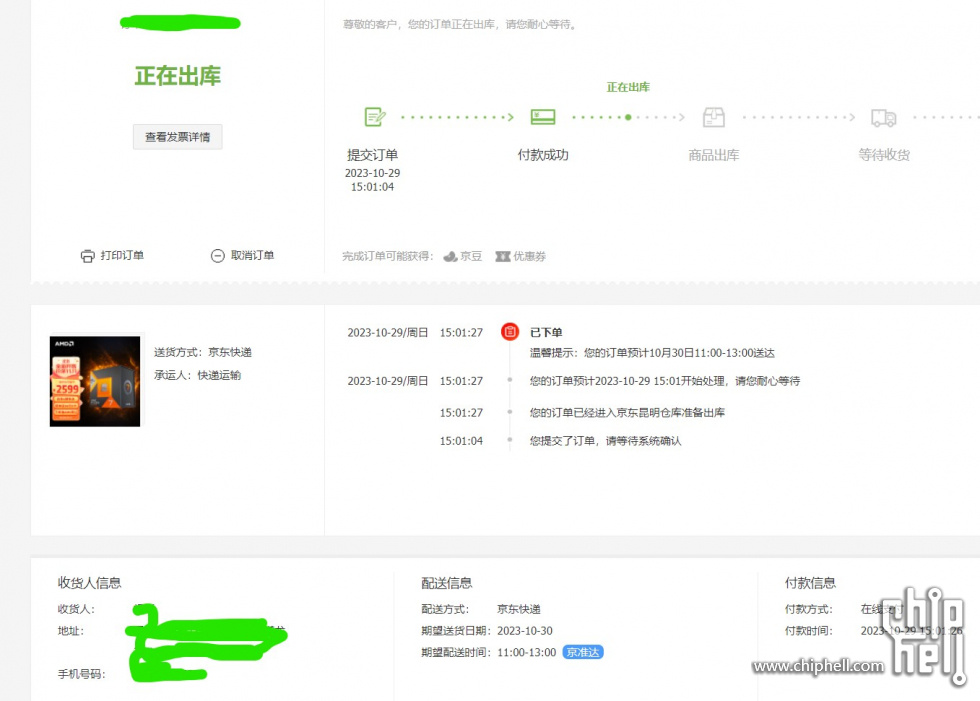Click the 等待收货 step label
980x701 pixels.
coord(884,155)
